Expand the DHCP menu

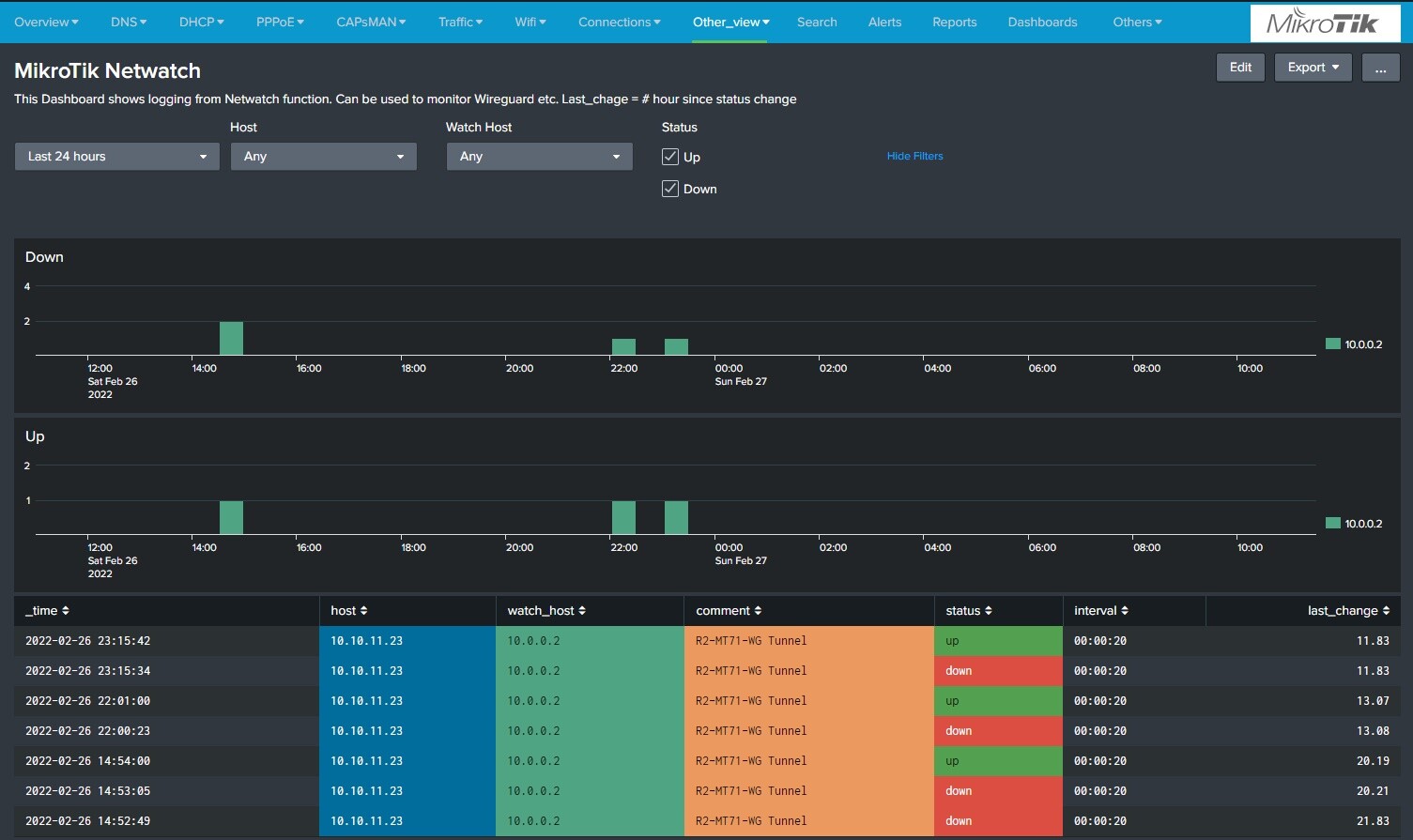pos(202,22)
